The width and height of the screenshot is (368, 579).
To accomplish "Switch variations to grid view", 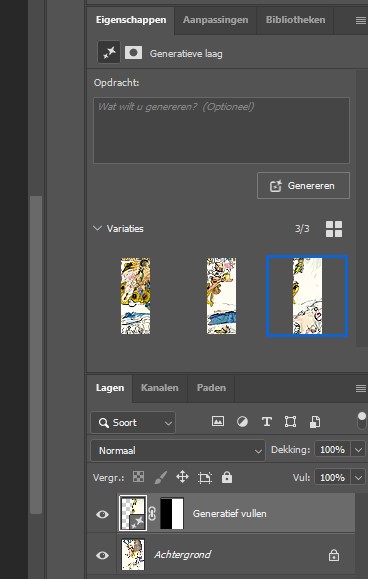I will [x=334, y=229].
